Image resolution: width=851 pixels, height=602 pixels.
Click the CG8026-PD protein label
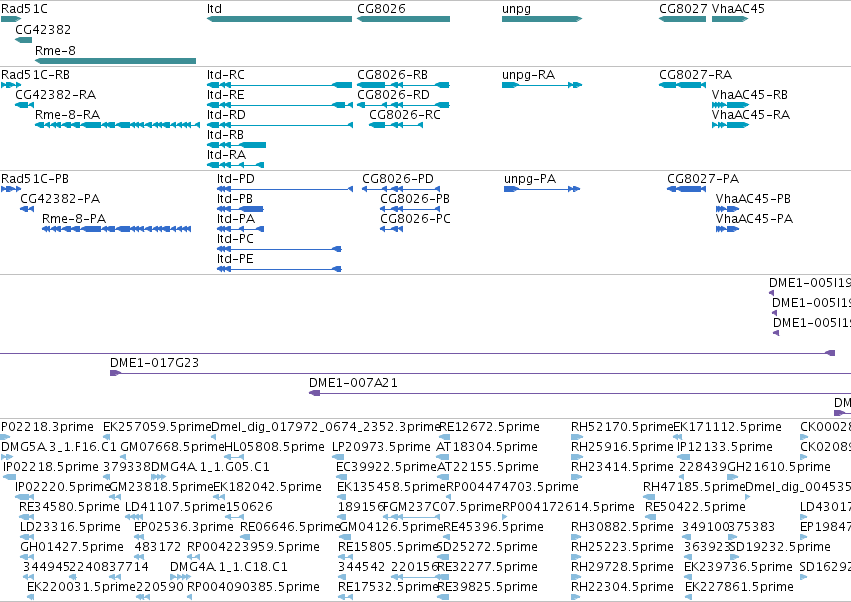tap(398, 179)
